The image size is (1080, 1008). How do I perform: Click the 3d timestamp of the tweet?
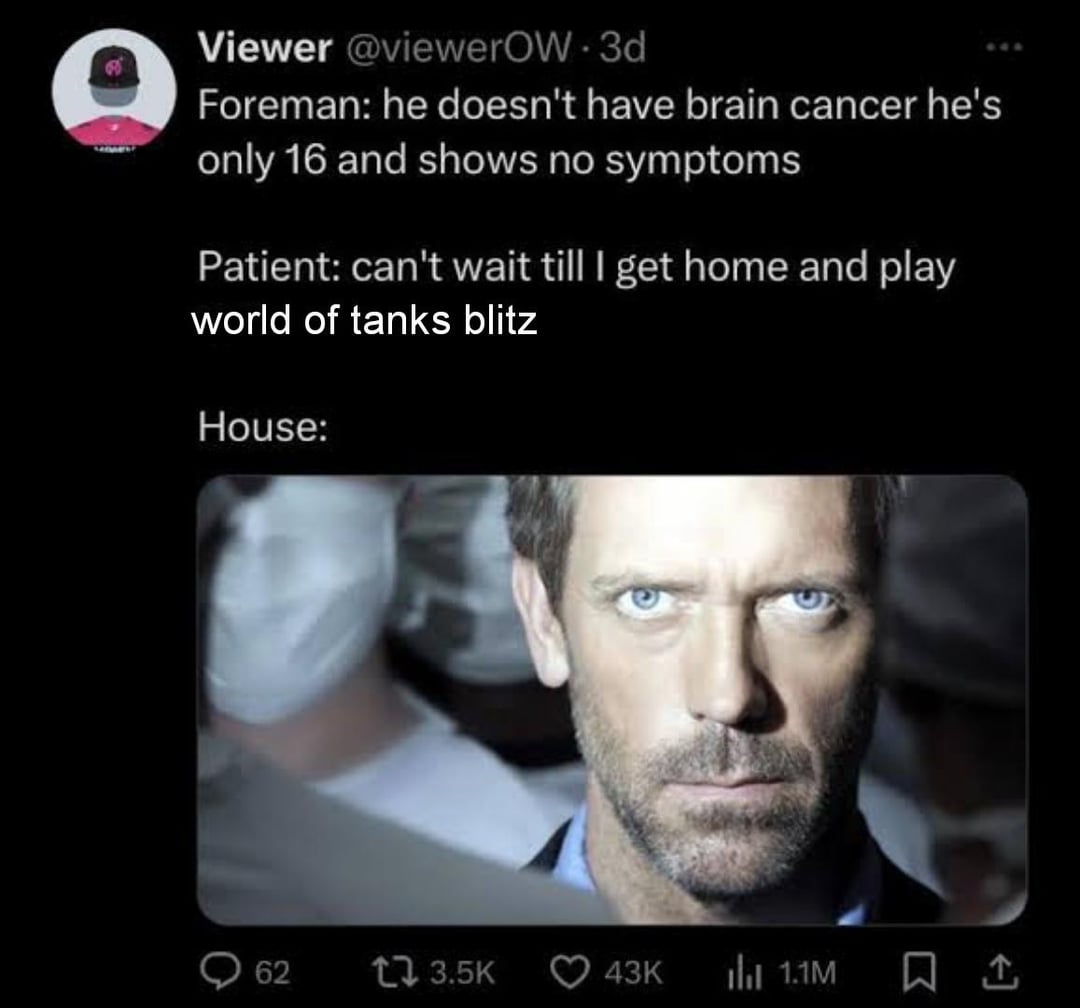tap(622, 48)
